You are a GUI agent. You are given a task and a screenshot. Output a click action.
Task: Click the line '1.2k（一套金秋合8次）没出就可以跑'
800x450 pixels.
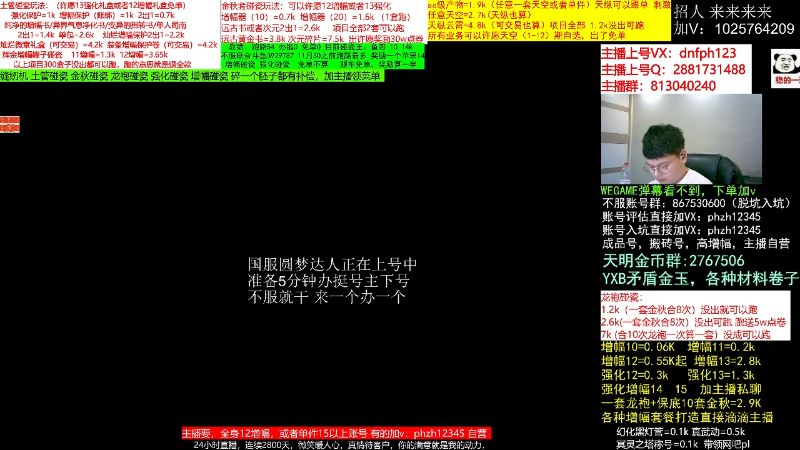679,310
